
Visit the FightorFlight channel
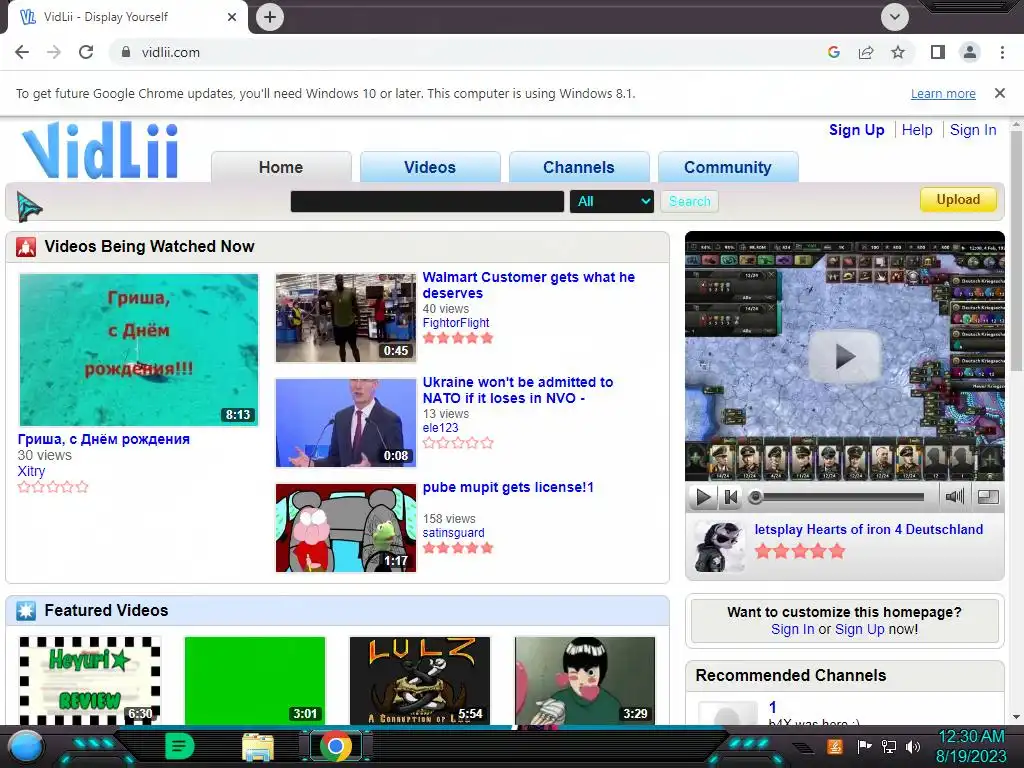pos(456,323)
